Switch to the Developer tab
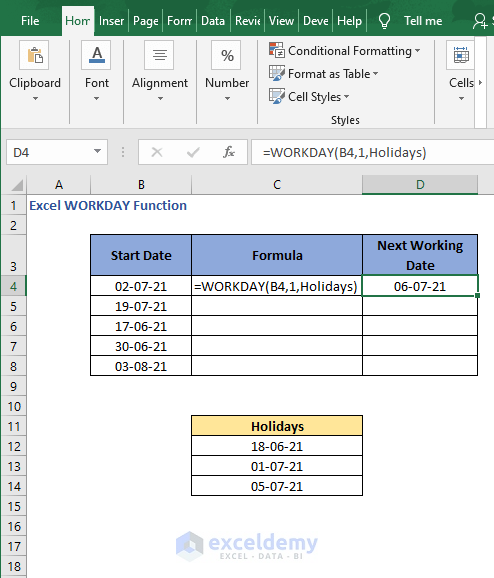 [316, 21]
